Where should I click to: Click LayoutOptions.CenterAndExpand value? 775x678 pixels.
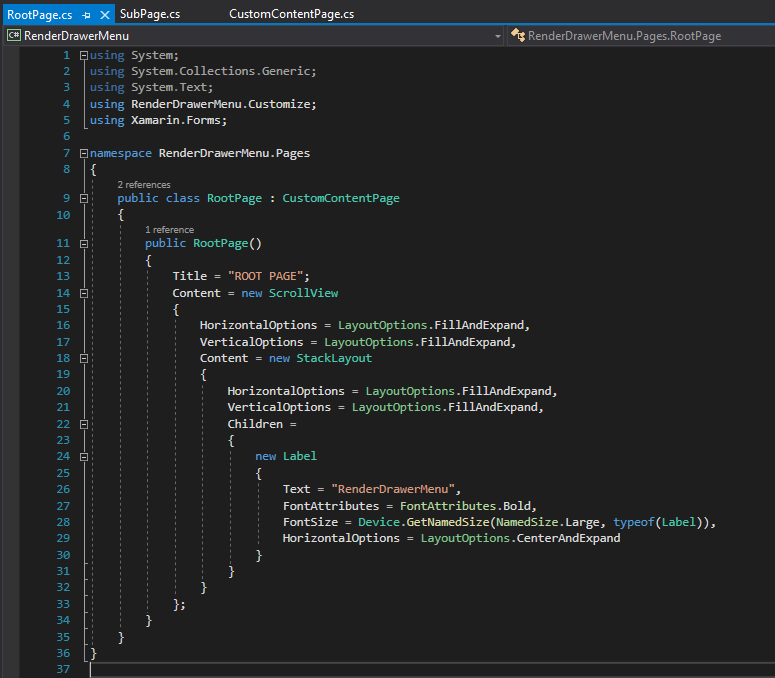pos(520,538)
